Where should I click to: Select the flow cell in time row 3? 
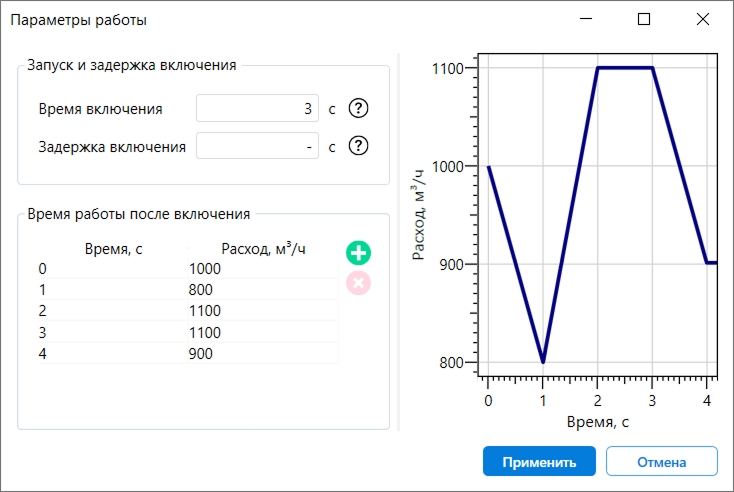coord(263,332)
